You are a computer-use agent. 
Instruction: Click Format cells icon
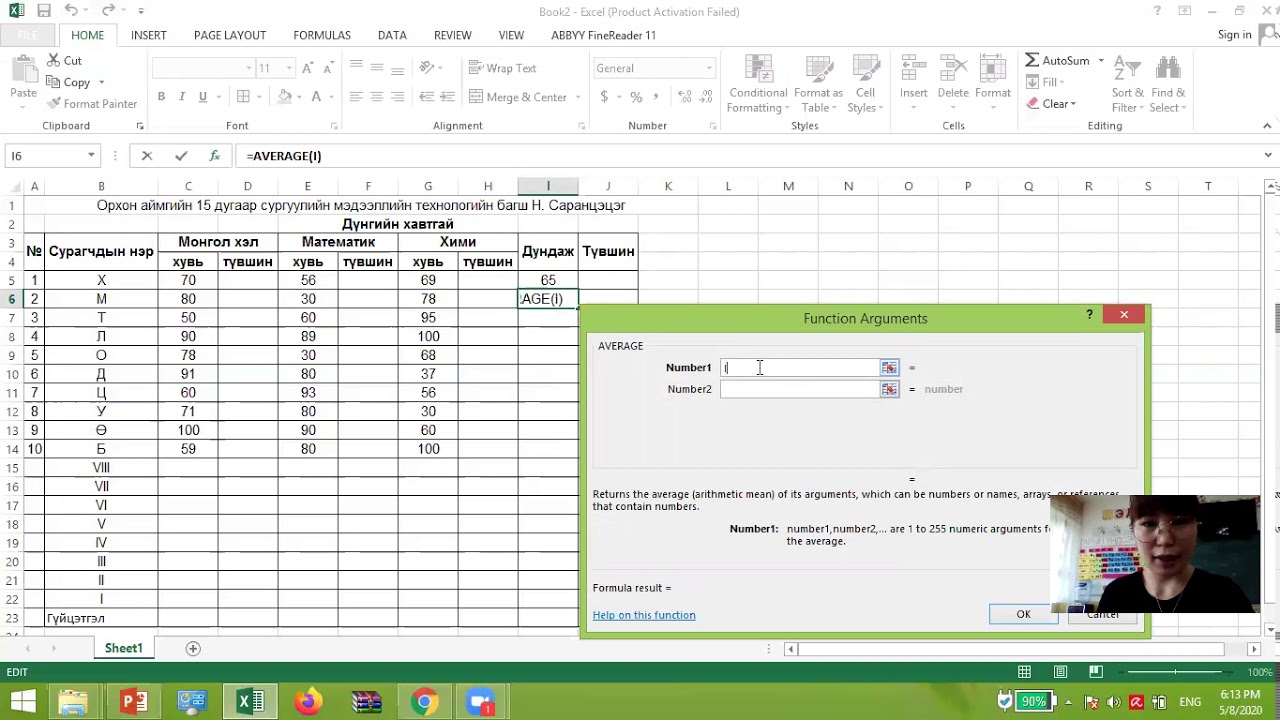point(993,69)
